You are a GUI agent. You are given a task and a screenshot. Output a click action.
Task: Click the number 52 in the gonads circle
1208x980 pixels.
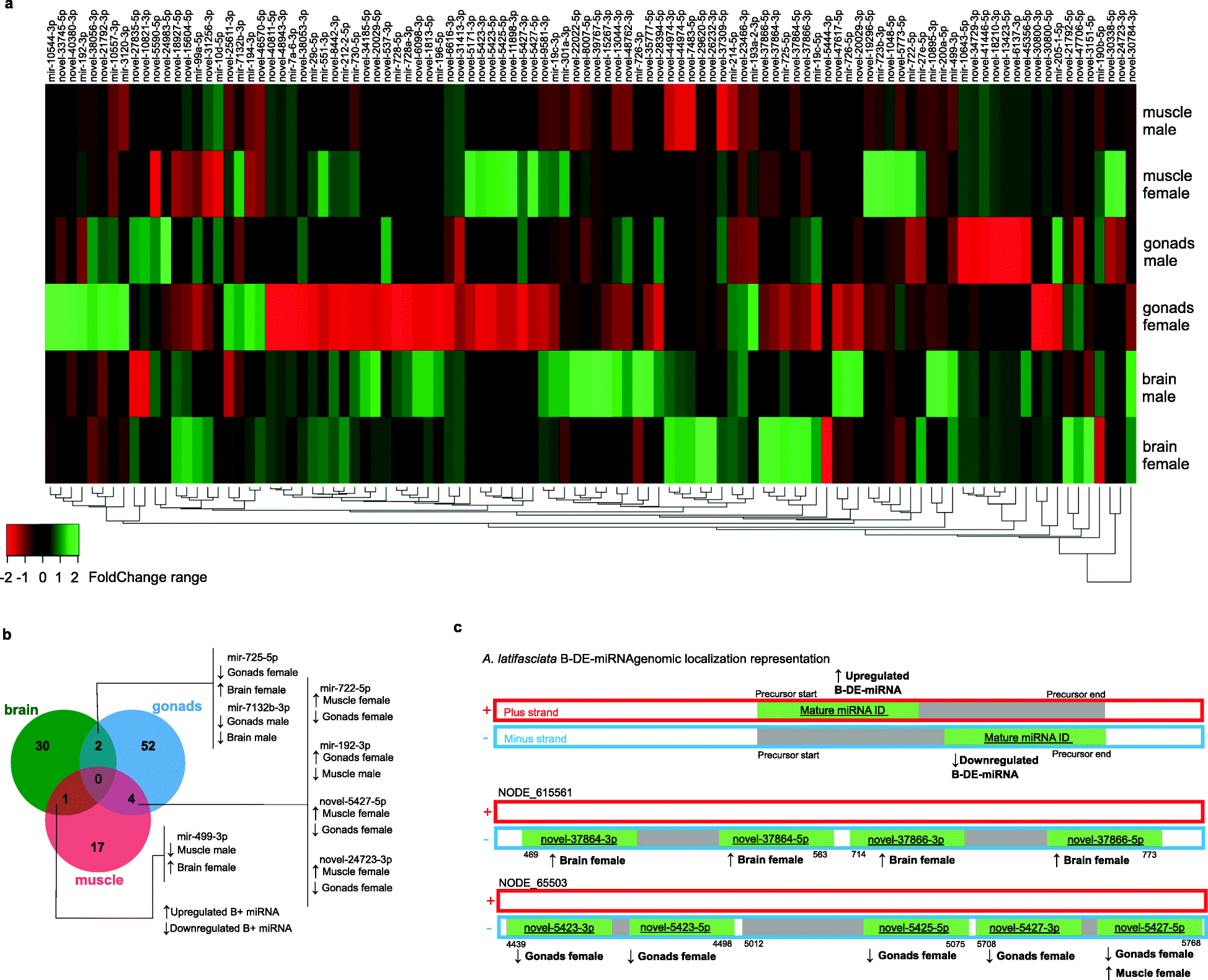[148, 746]
